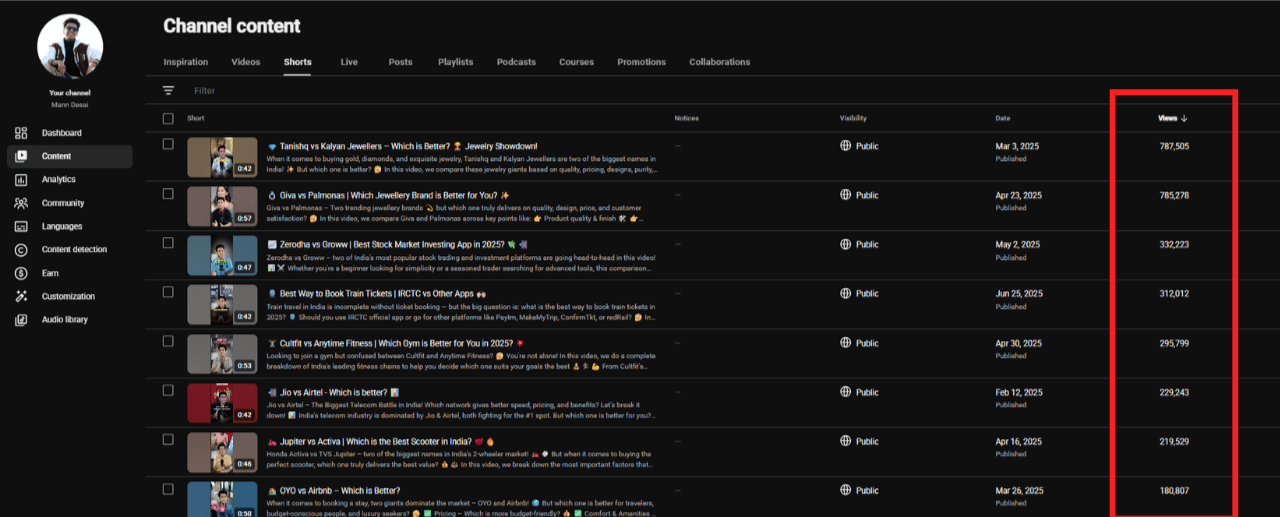Check the Best Way to Book Train Tickets row
The image size is (1280, 517).
point(168,292)
